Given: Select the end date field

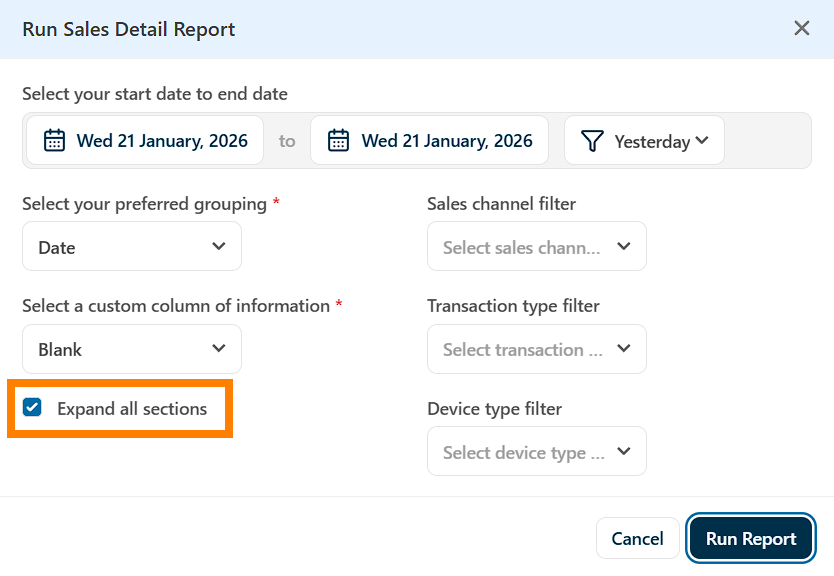Looking at the screenshot, I should pos(430,141).
